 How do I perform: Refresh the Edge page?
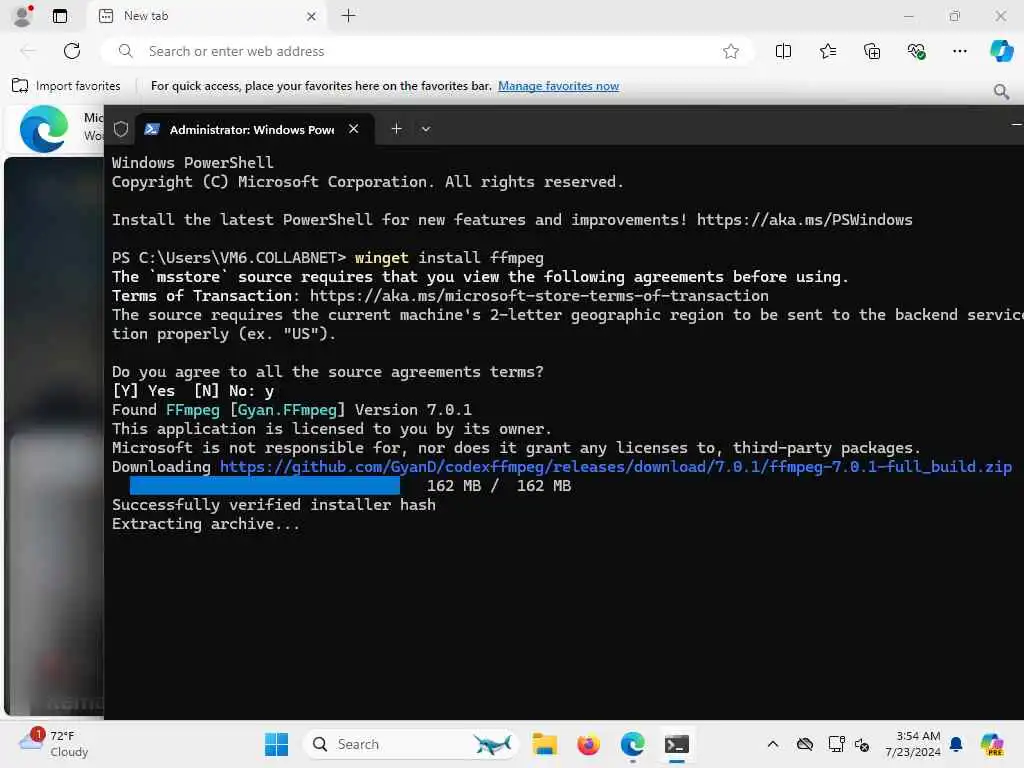[72, 51]
